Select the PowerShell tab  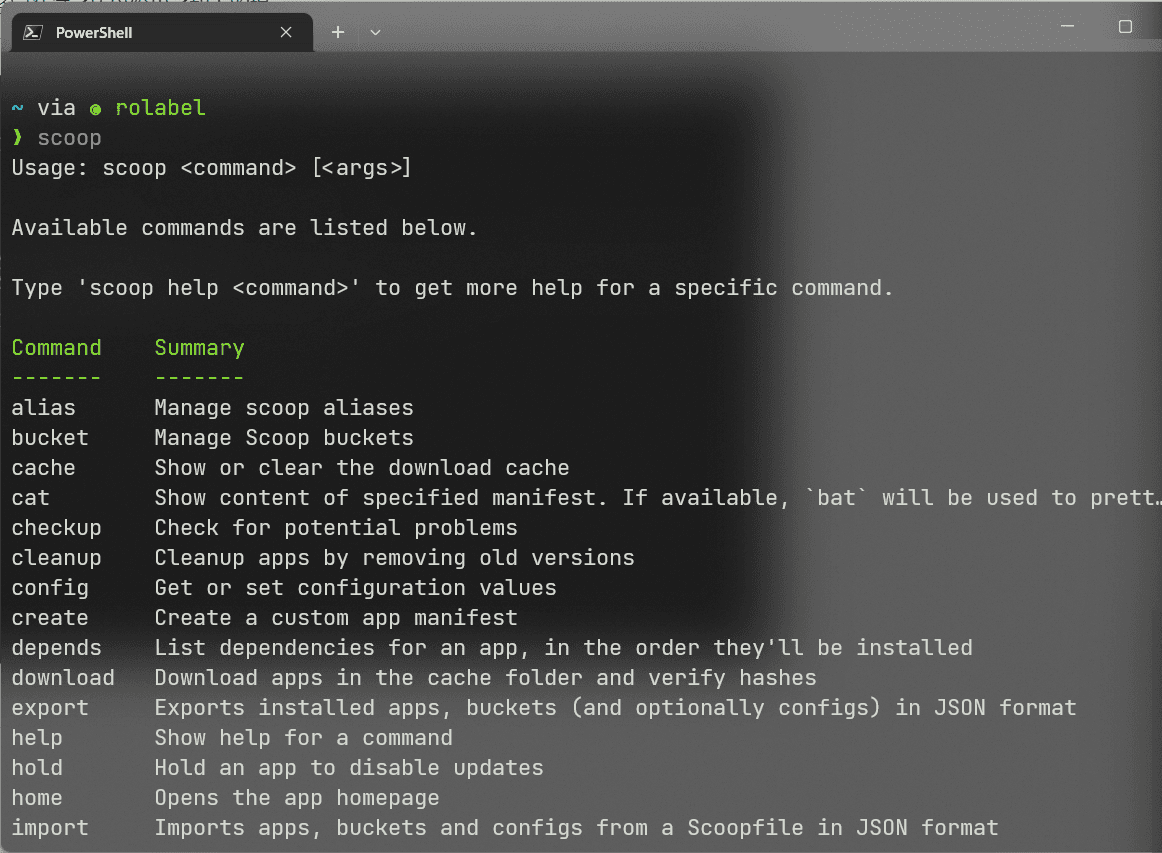[162, 33]
